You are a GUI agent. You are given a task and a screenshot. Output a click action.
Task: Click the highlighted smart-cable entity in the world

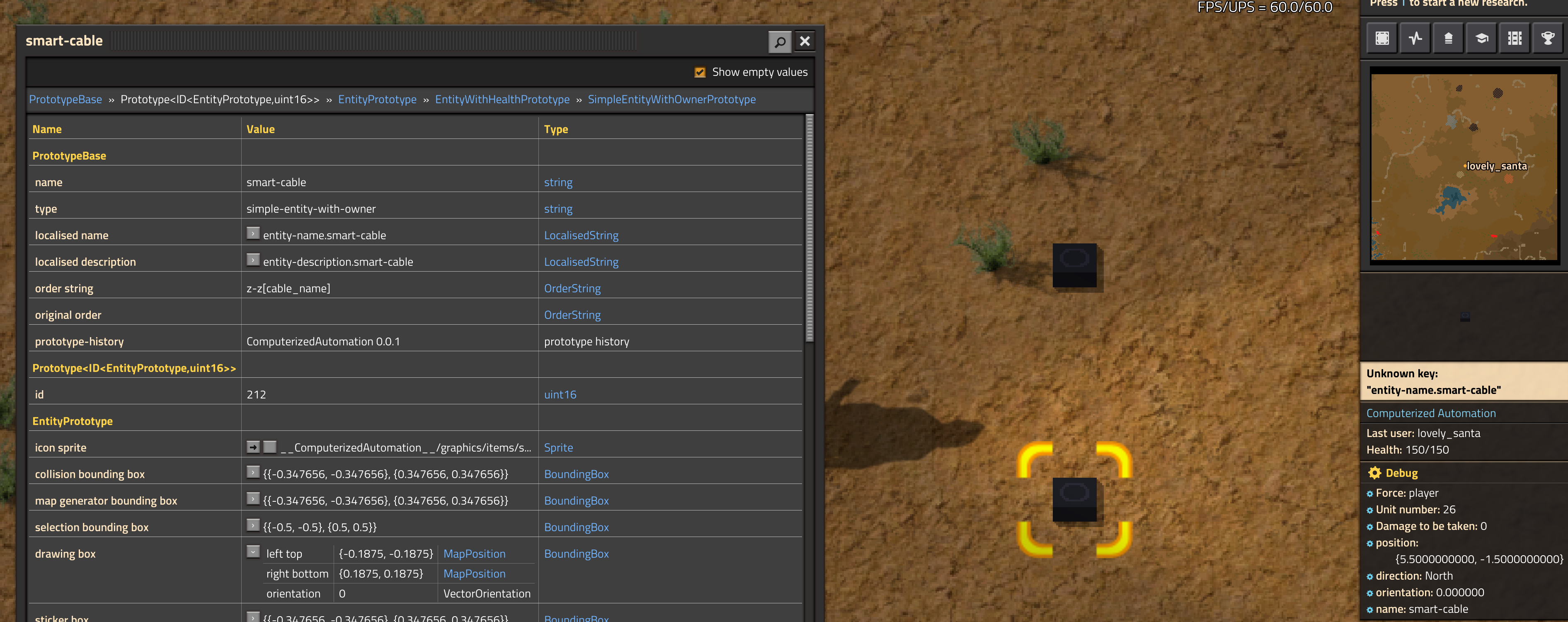(1074, 499)
